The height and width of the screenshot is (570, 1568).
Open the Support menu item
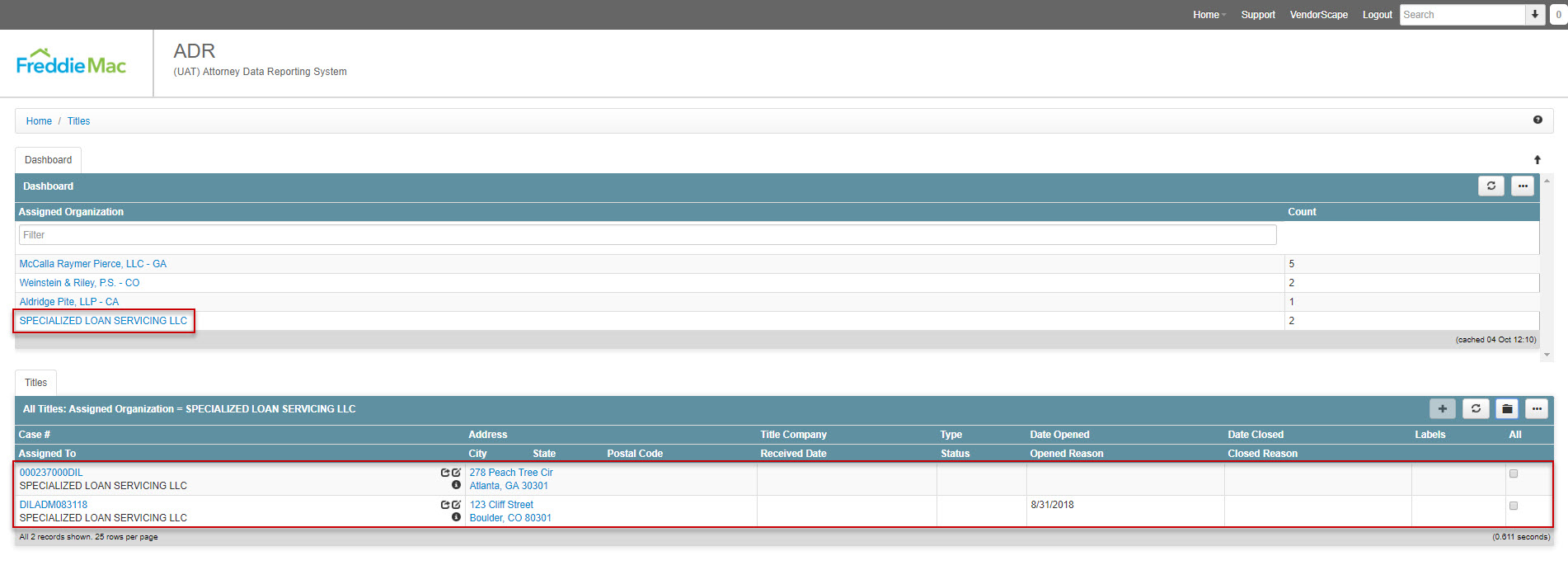[1258, 15]
